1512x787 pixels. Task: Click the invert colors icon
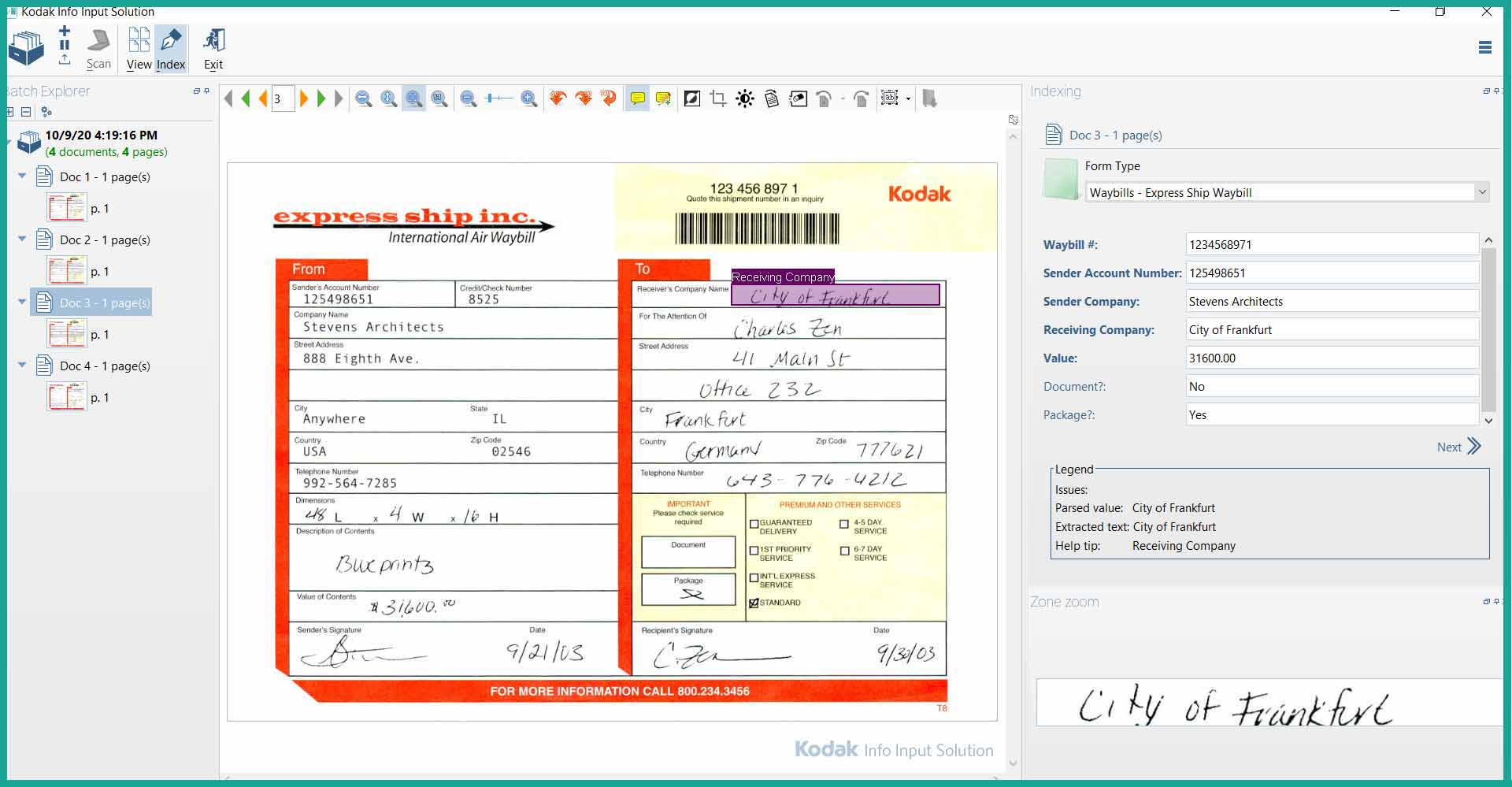click(x=691, y=98)
